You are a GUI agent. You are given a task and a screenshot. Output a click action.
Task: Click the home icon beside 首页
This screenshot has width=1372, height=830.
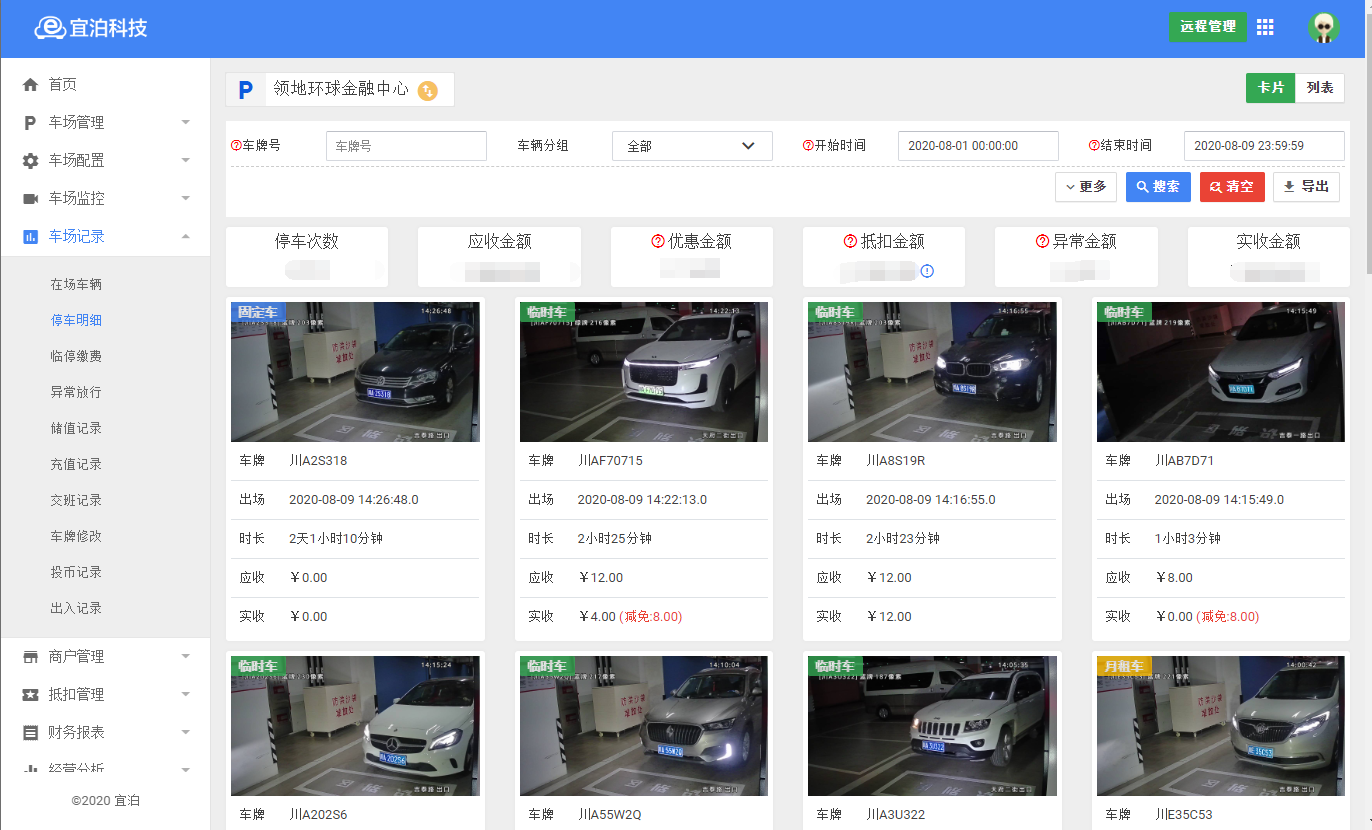(x=30, y=84)
